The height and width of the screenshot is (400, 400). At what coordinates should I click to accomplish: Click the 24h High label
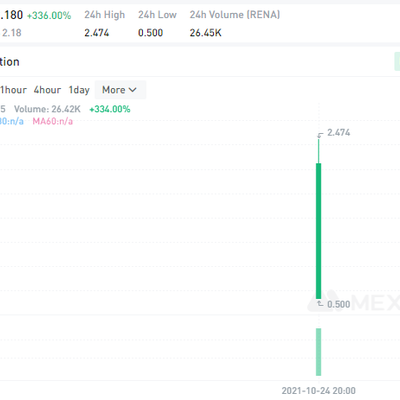pos(104,15)
